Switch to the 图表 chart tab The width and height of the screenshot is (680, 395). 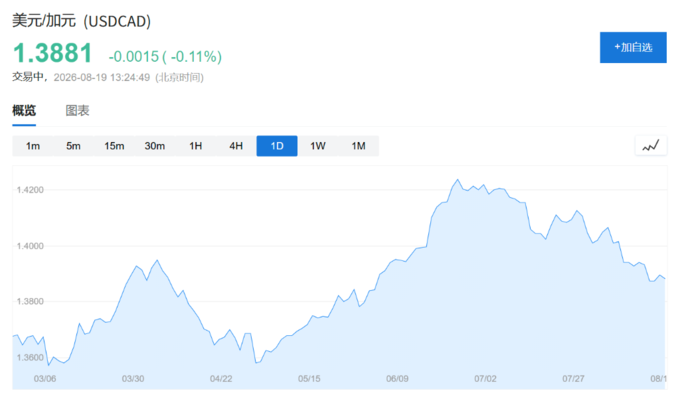(x=77, y=111)
